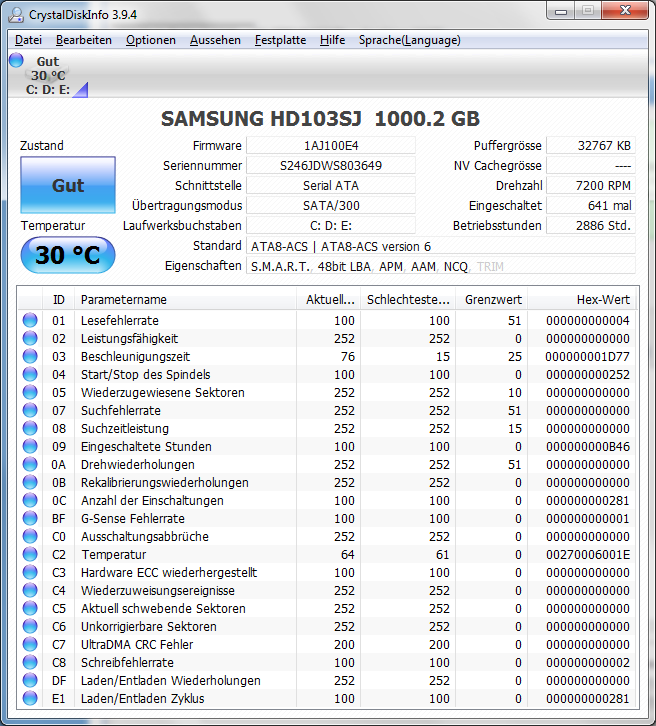Viewport: 656px width, 726px height.
Task: Click the status orb for Schreibfehlerrate
Action: pyautogui.click(x=30, y=663)
